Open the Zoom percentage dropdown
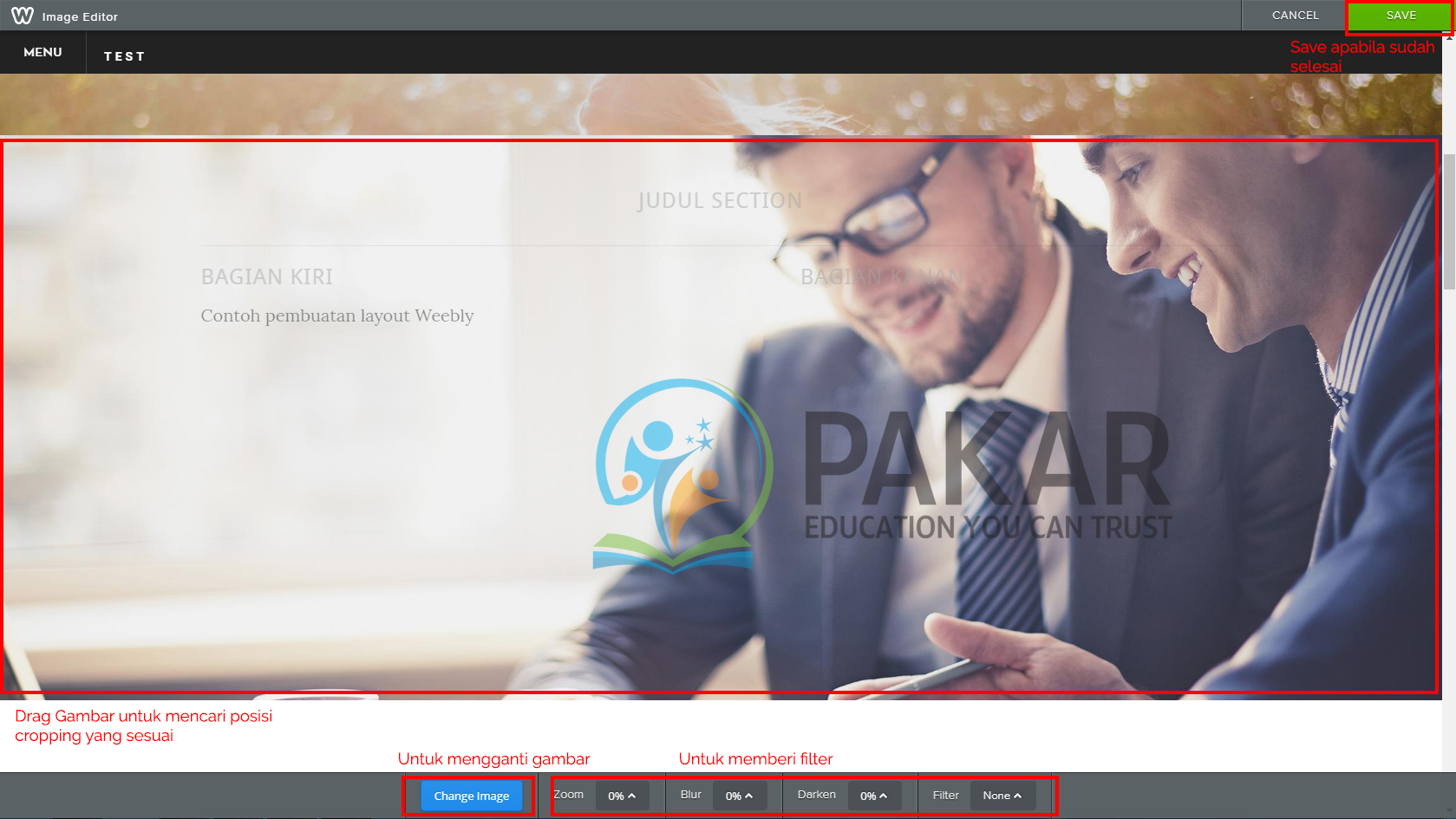 tap(622, 796)
